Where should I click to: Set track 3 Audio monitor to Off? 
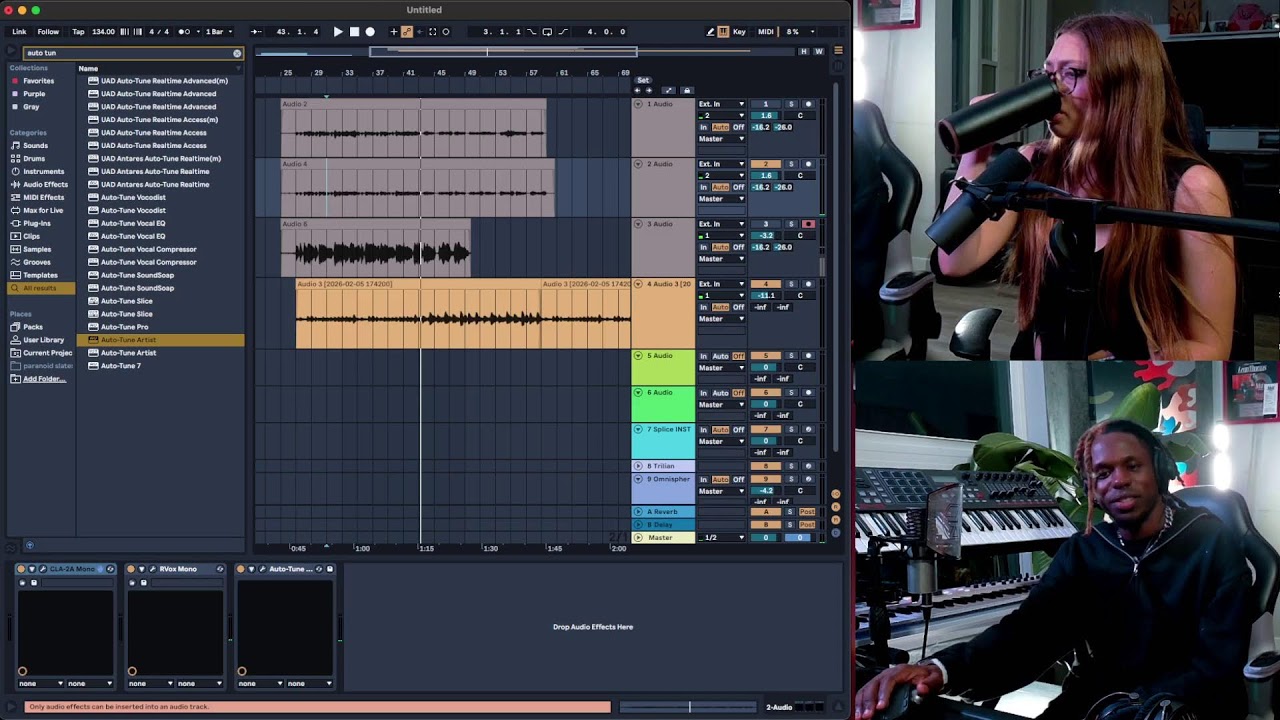738,247
